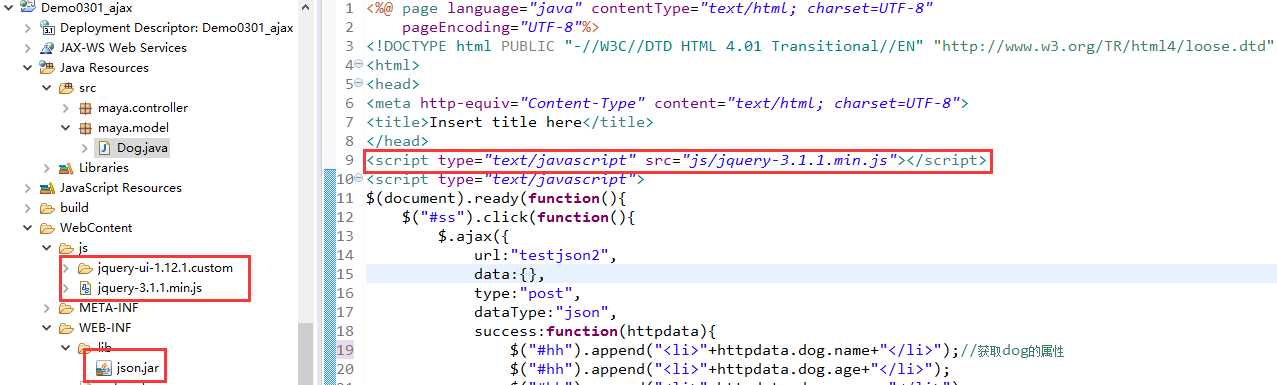Click the Dog.java file icon
The height and width of the screenshot is (385, 1277).
click(105, 147)
